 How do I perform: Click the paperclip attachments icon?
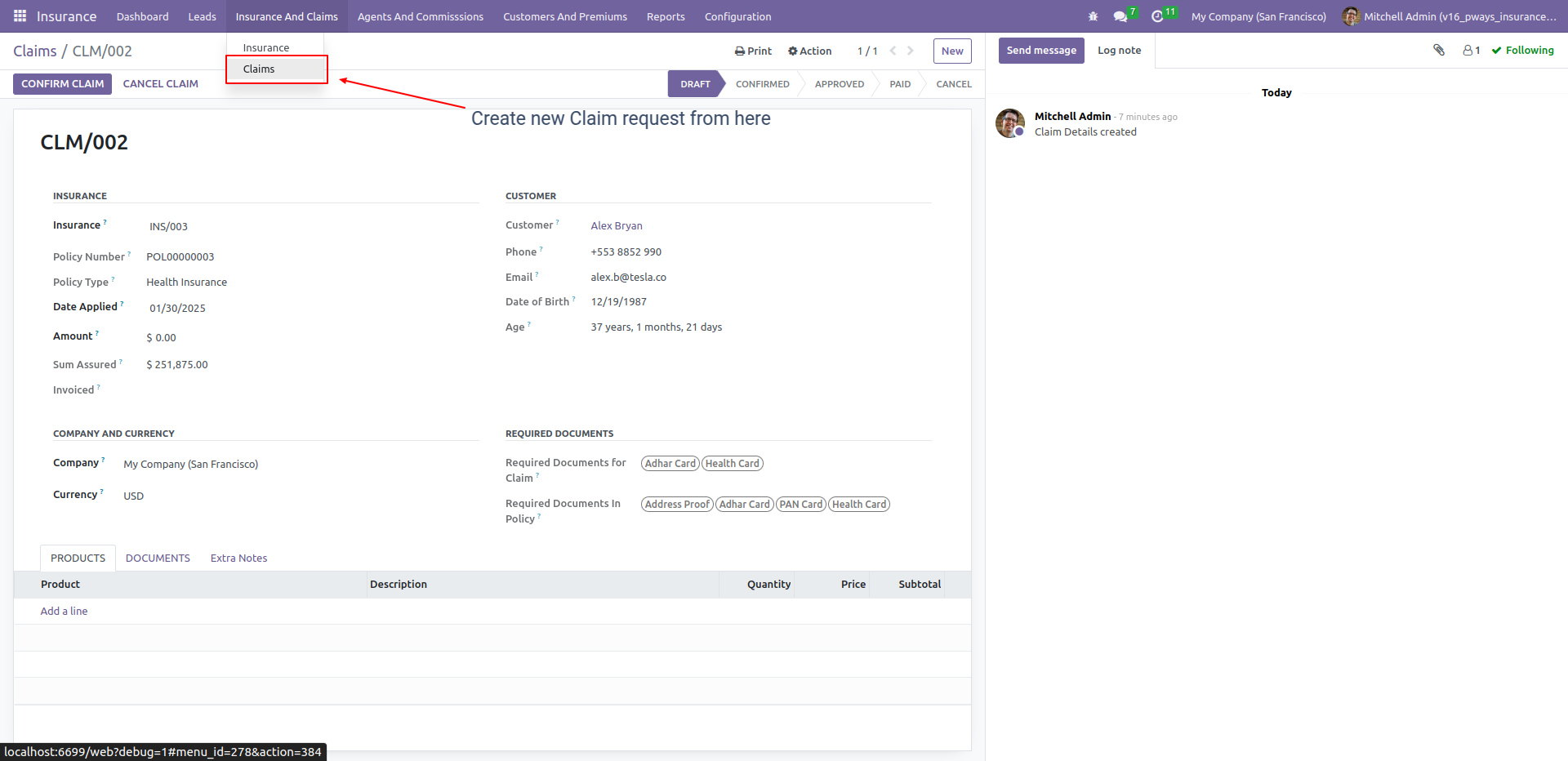pos(1439,50)
